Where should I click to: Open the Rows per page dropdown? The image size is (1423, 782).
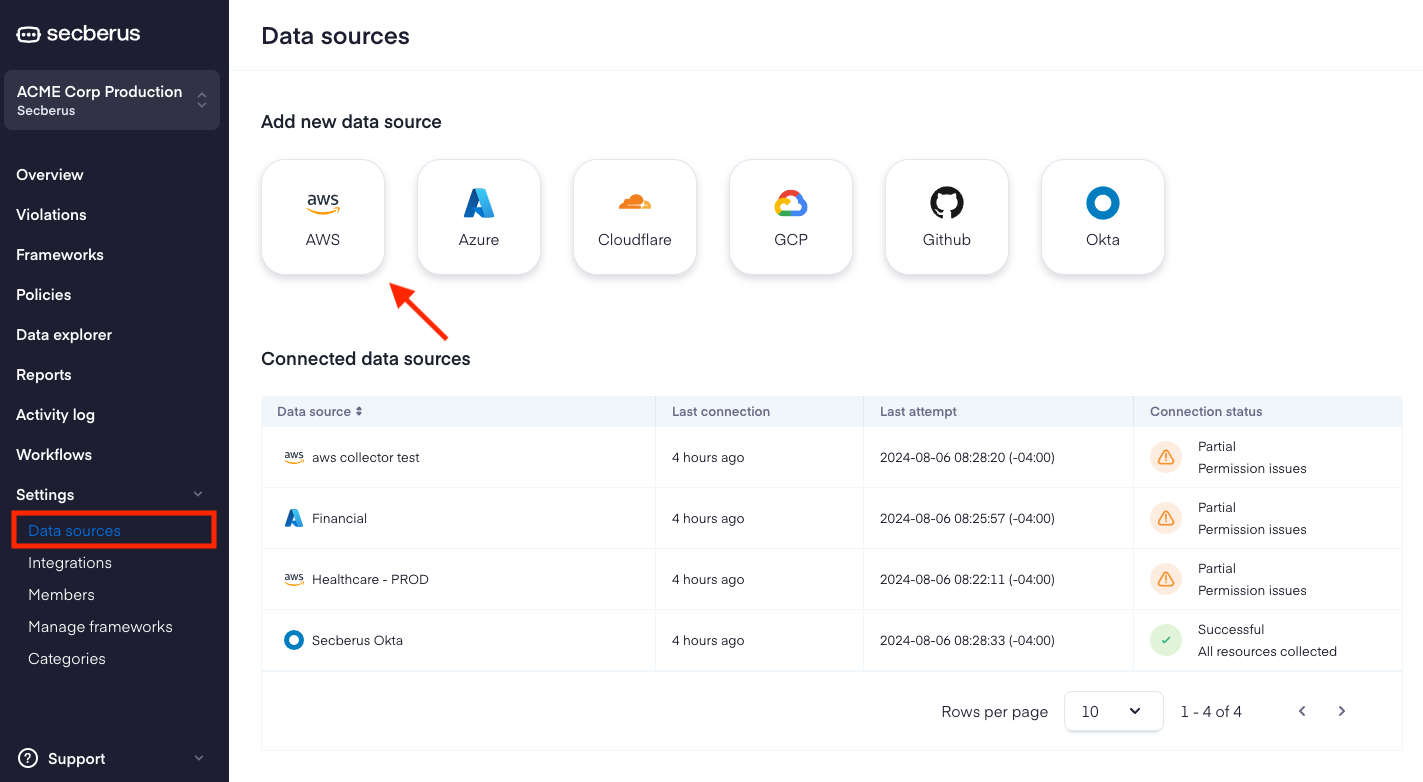tap(1114, 711)
